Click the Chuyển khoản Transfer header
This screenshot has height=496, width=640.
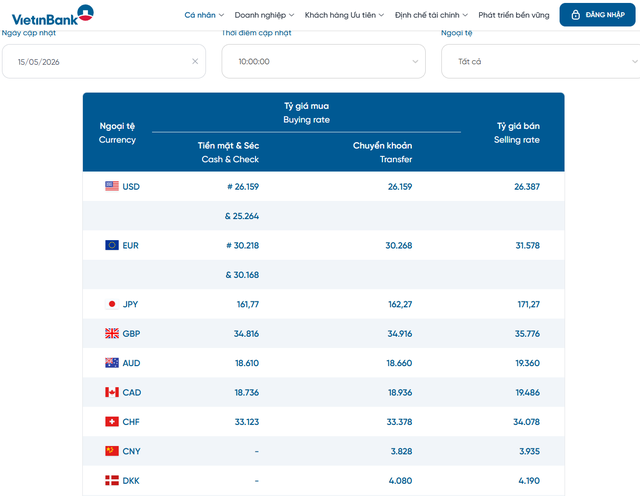pos(382,152)
